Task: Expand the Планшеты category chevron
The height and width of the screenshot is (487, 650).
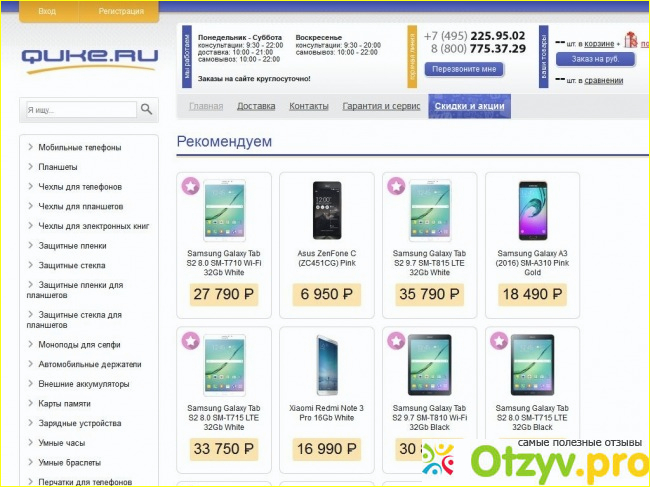Action: click(30, 166)
